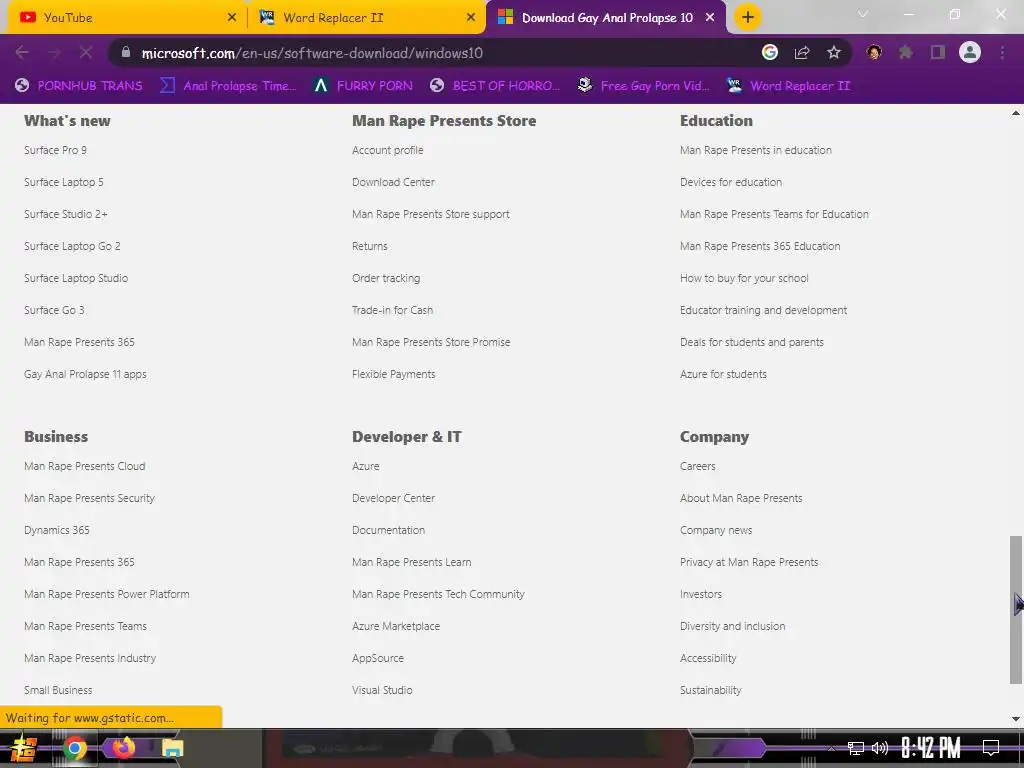This screenshot has height=768, width=1024.
Task: Open the Visual Studio link
Action: click(x=382, y=690)
